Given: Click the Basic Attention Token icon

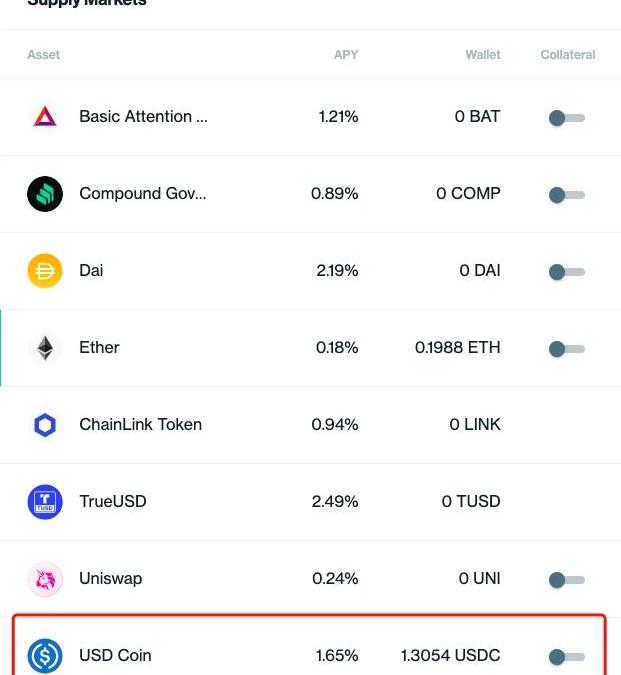Looking at the screenshot, I should click(45, 117).
